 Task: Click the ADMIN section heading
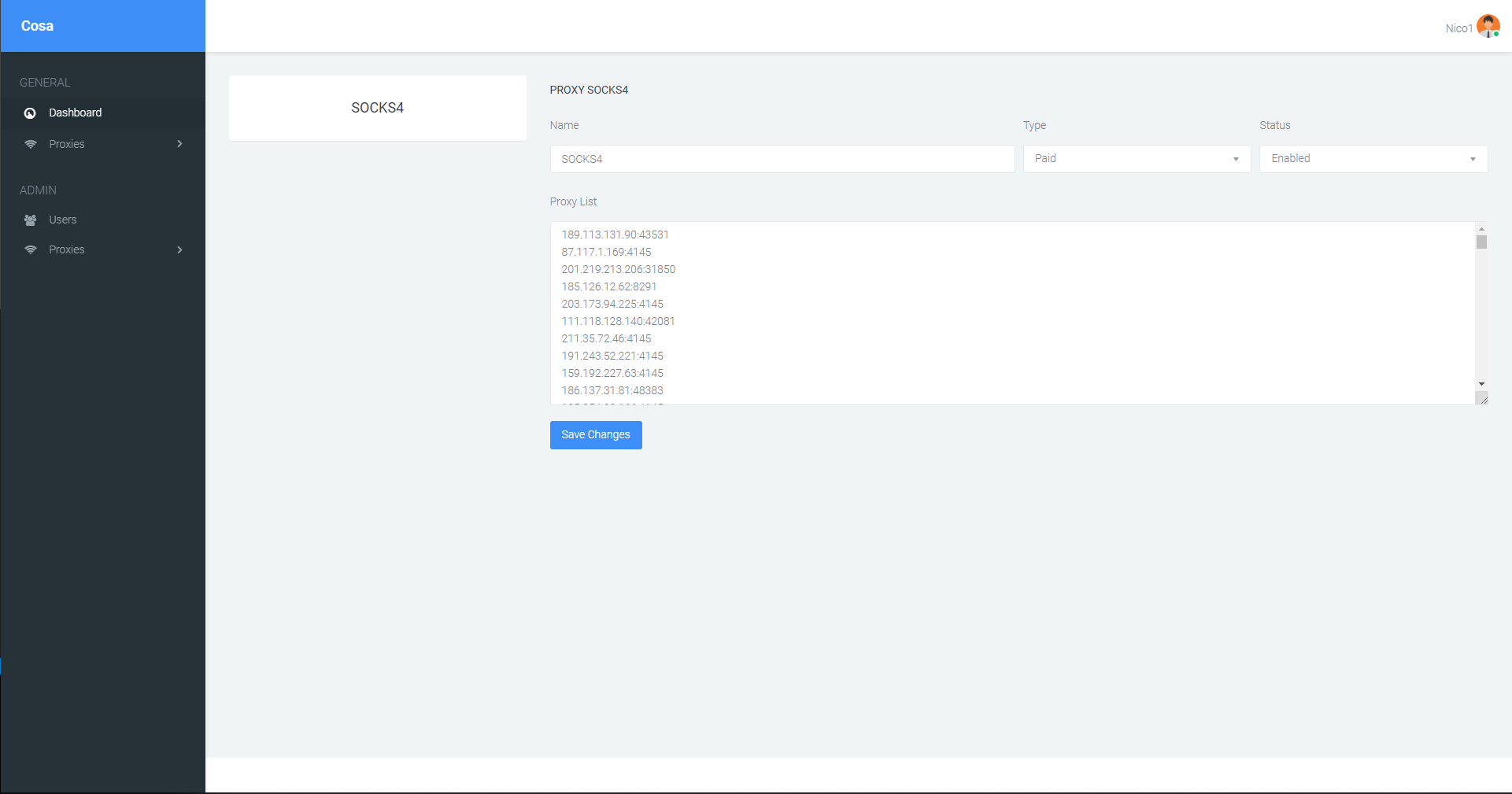click(x=38, y=190)
